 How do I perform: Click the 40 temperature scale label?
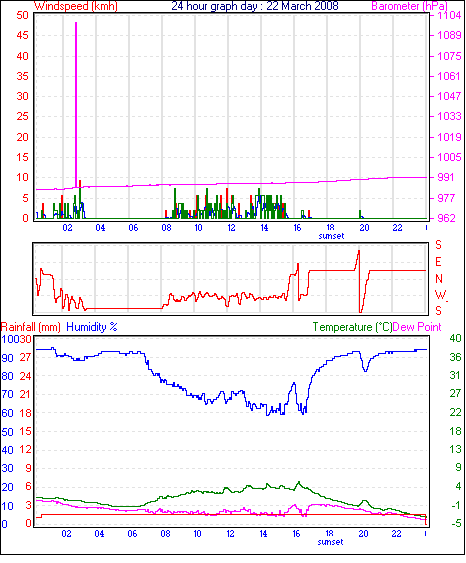pos(455,338)
